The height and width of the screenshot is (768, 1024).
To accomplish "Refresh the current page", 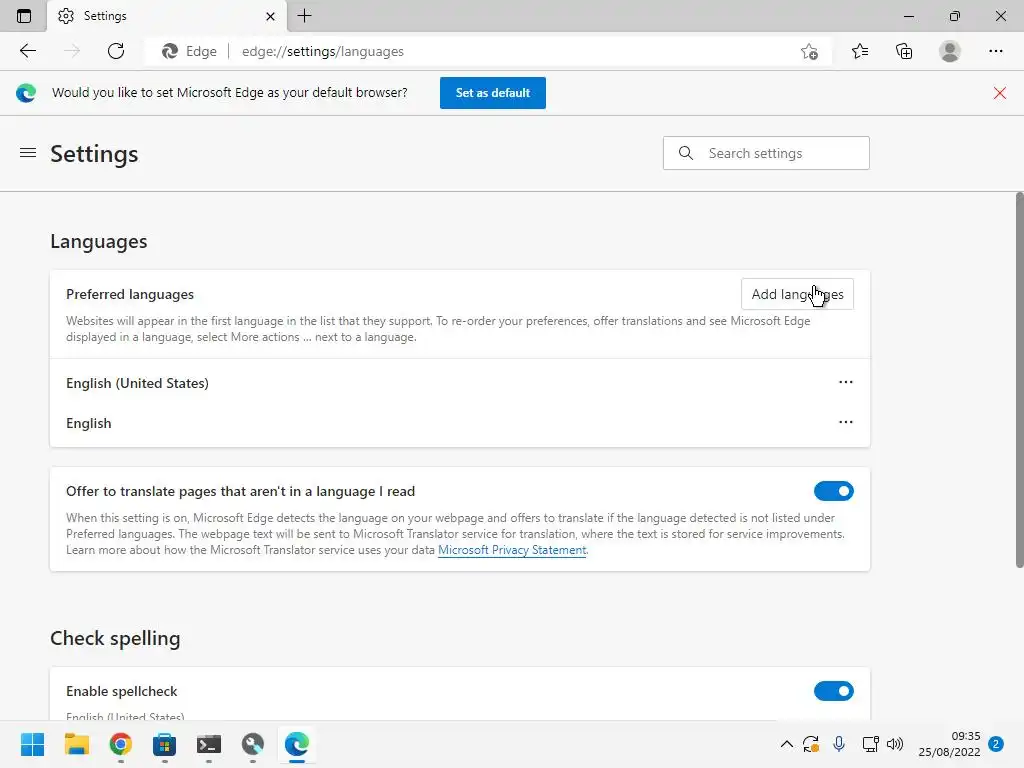I will point(116,51).
